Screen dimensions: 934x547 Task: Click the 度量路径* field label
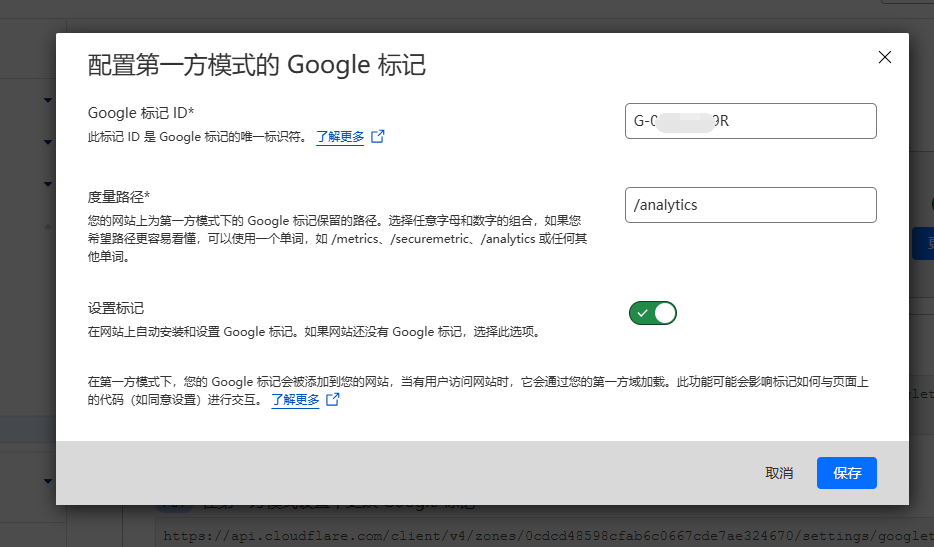point(119,197)
